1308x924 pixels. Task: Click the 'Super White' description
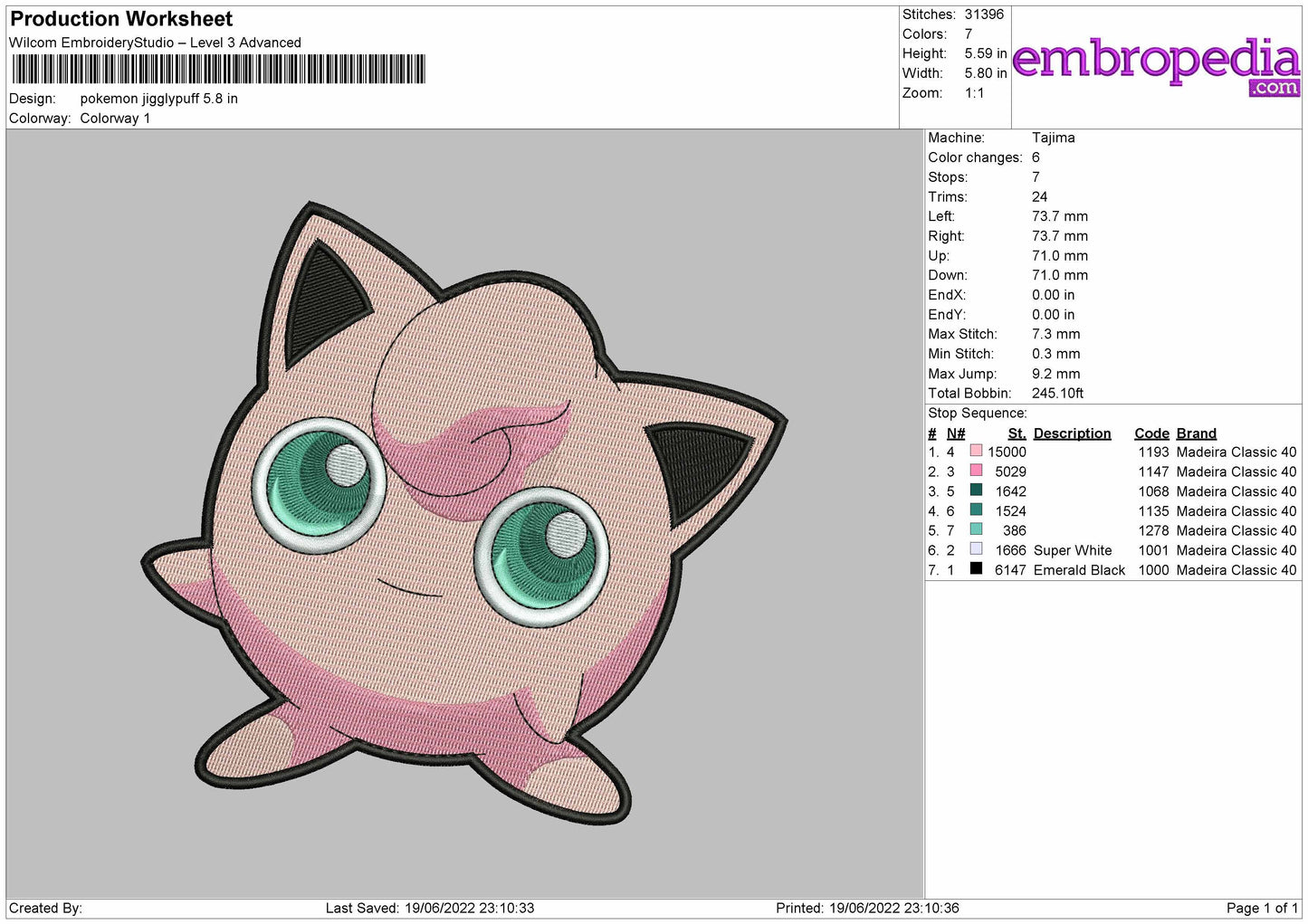[1073, 551]
